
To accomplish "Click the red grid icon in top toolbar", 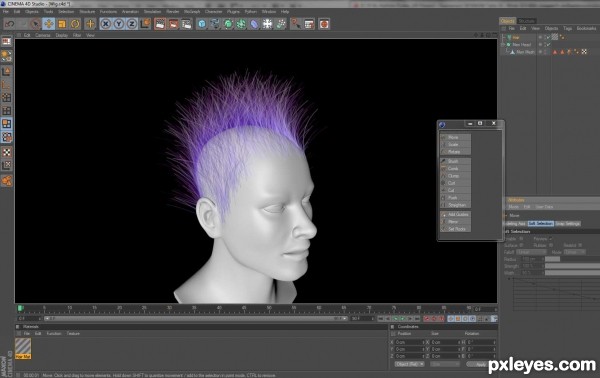I will (x=309, y=24).
